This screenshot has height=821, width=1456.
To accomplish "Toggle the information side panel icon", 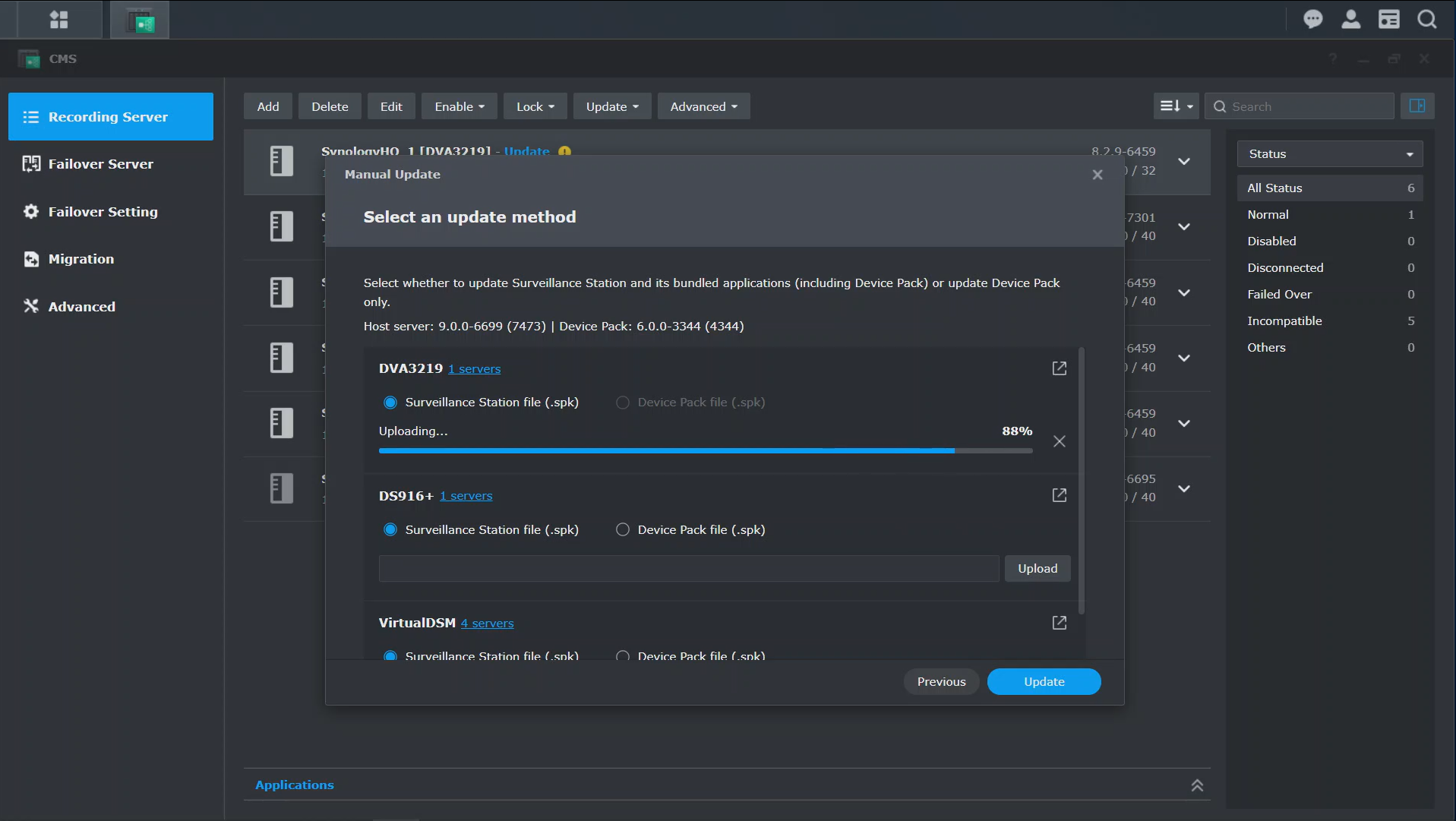I will click(x=1417, y=106).
